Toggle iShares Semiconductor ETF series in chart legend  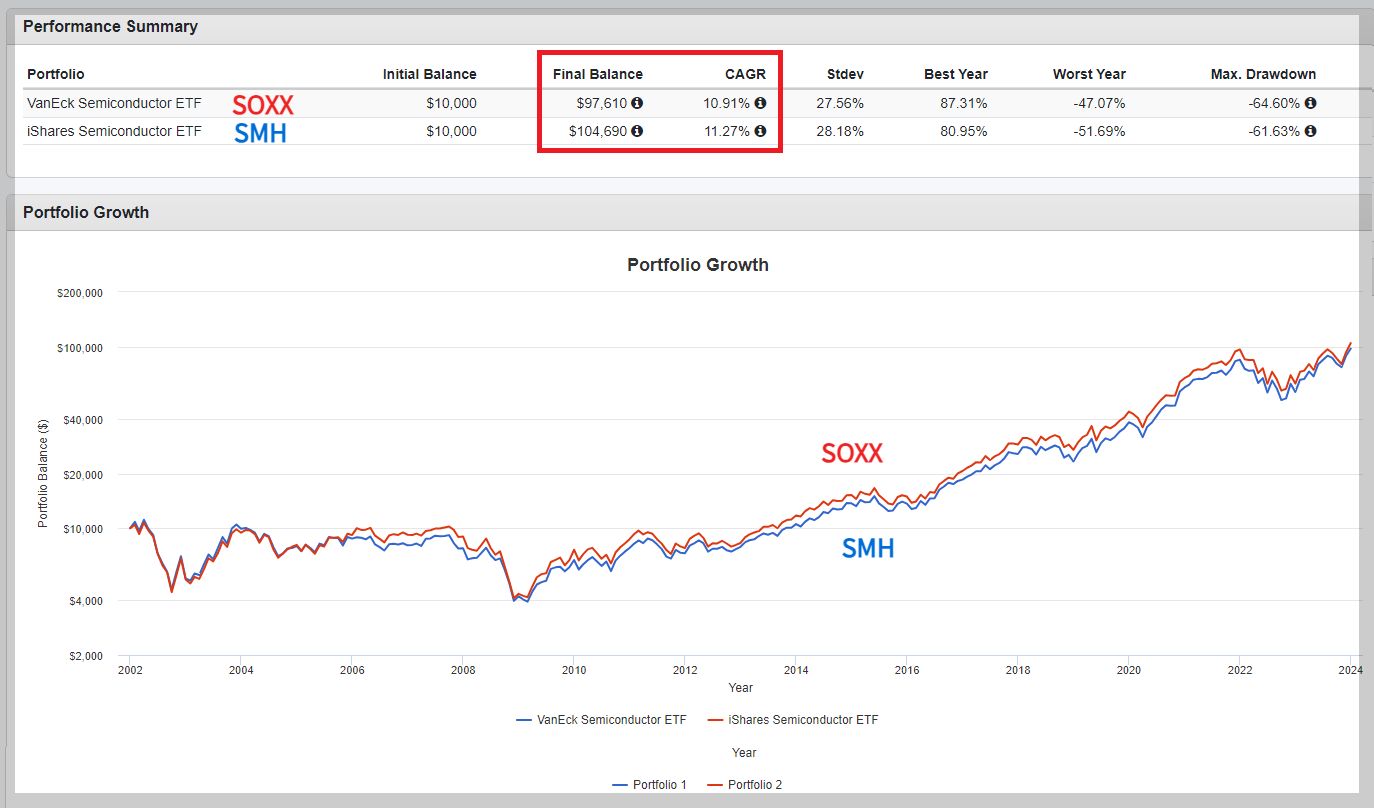click(792, 720)
